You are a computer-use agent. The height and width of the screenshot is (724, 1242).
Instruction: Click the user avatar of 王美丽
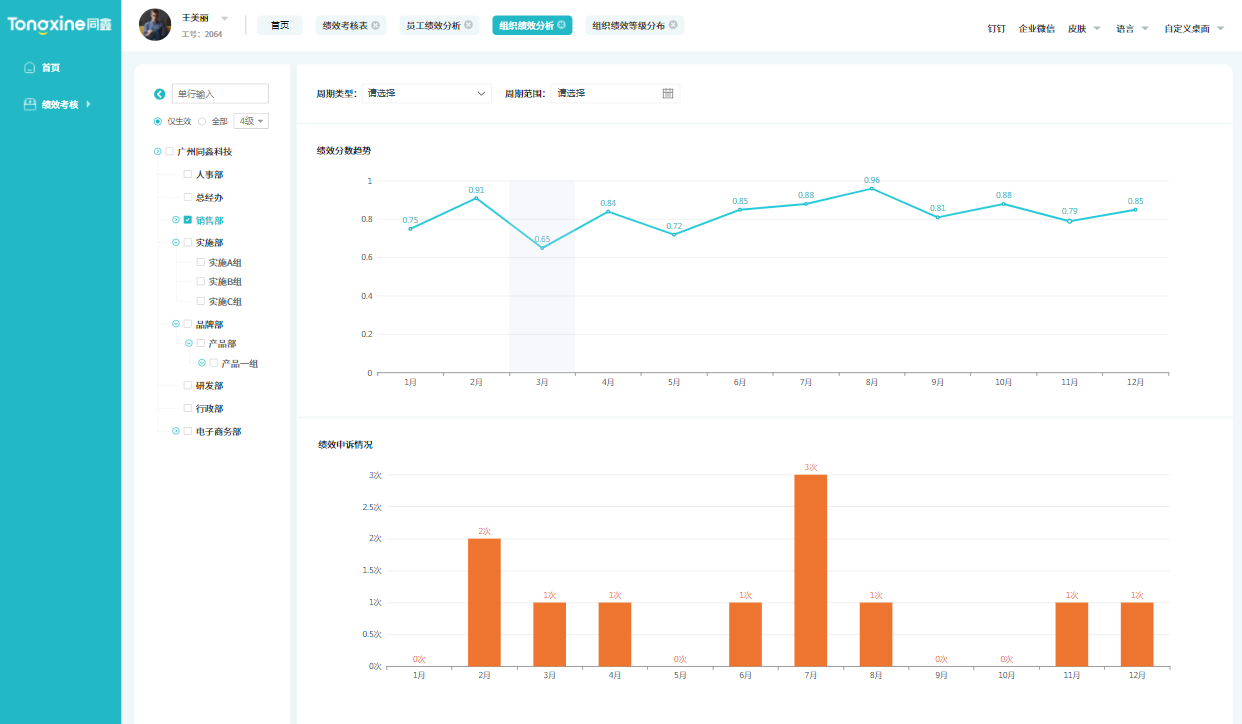[x=155, y=25]
